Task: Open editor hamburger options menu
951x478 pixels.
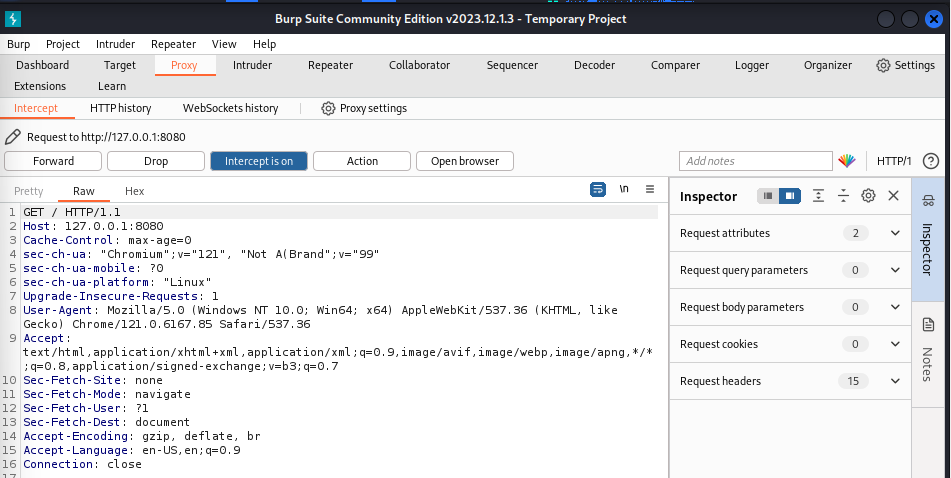Action: [650, 189]
